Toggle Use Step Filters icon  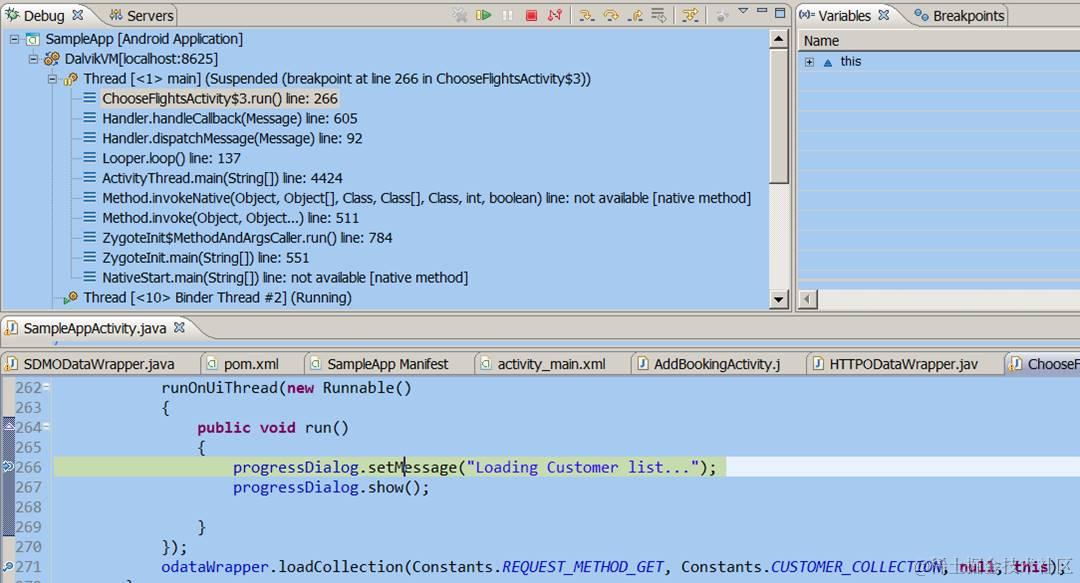tap(690, 14)
